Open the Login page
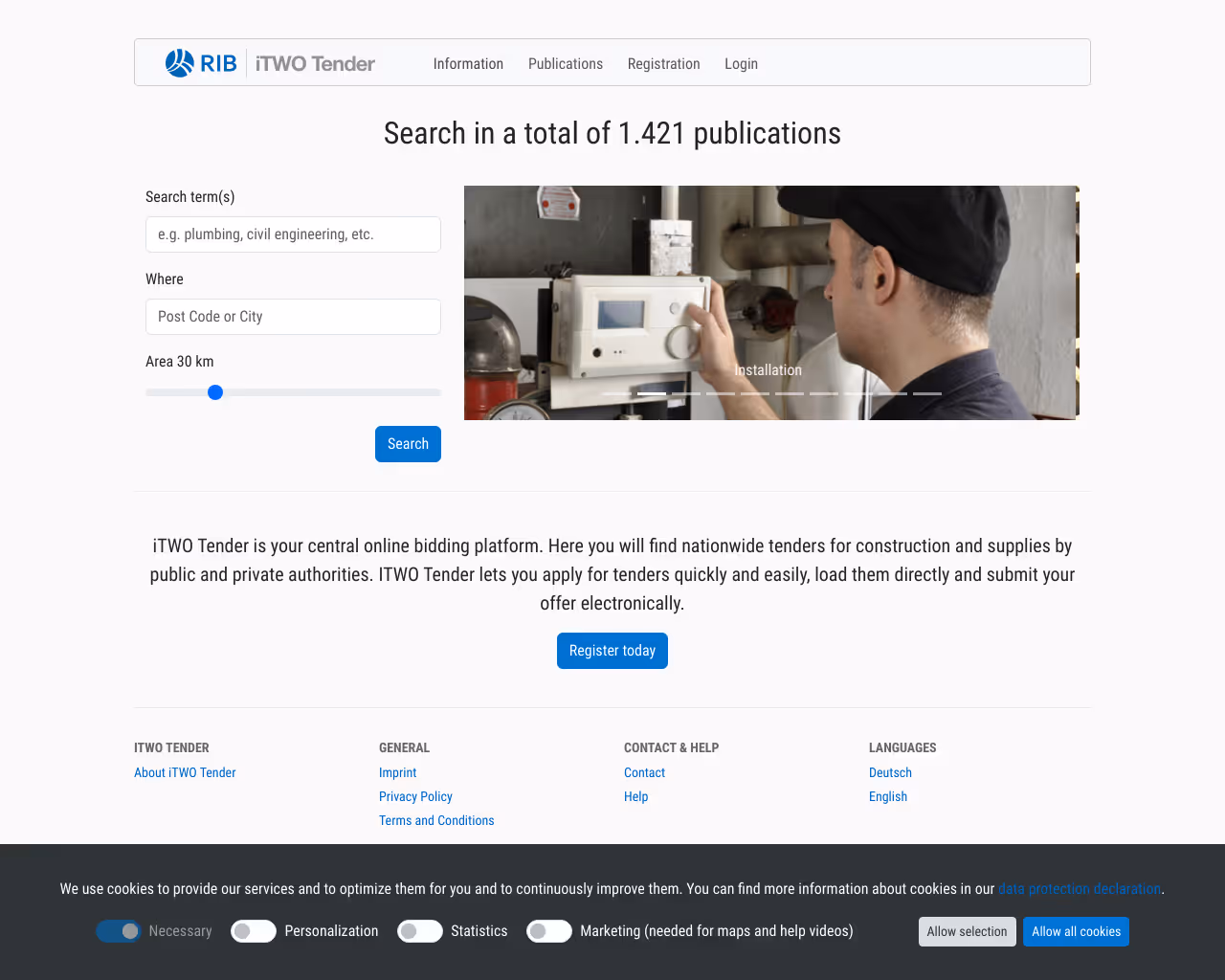This screenshot has width=1225, height=980. (741, 64)
